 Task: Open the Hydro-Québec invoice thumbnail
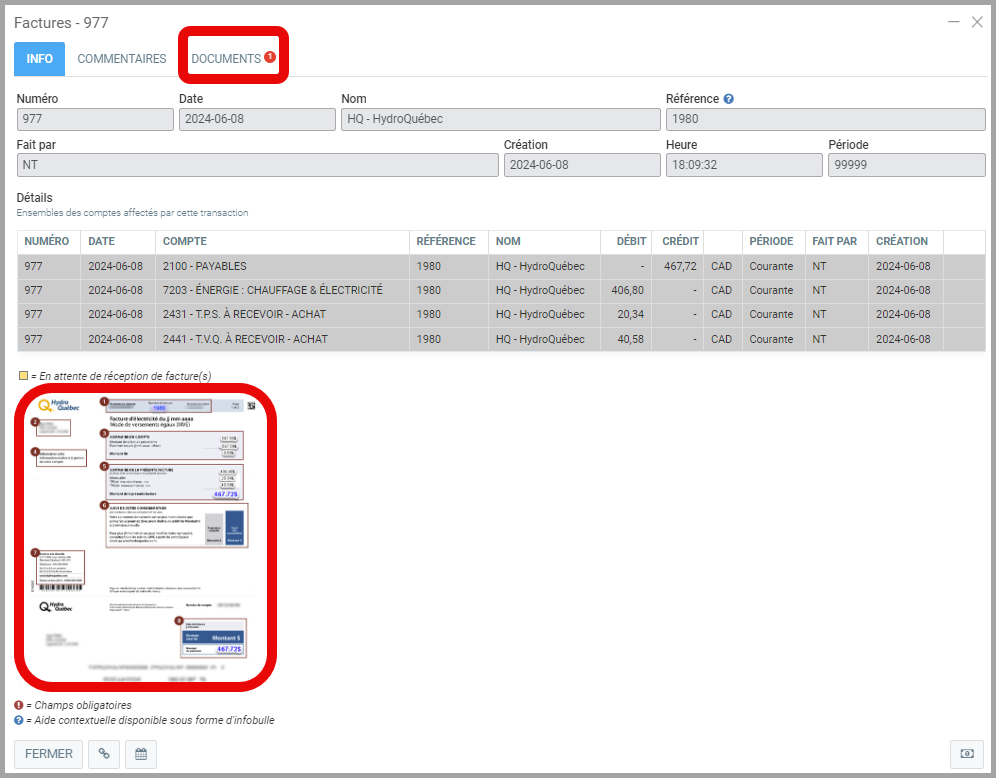click(x=145, y=536)
